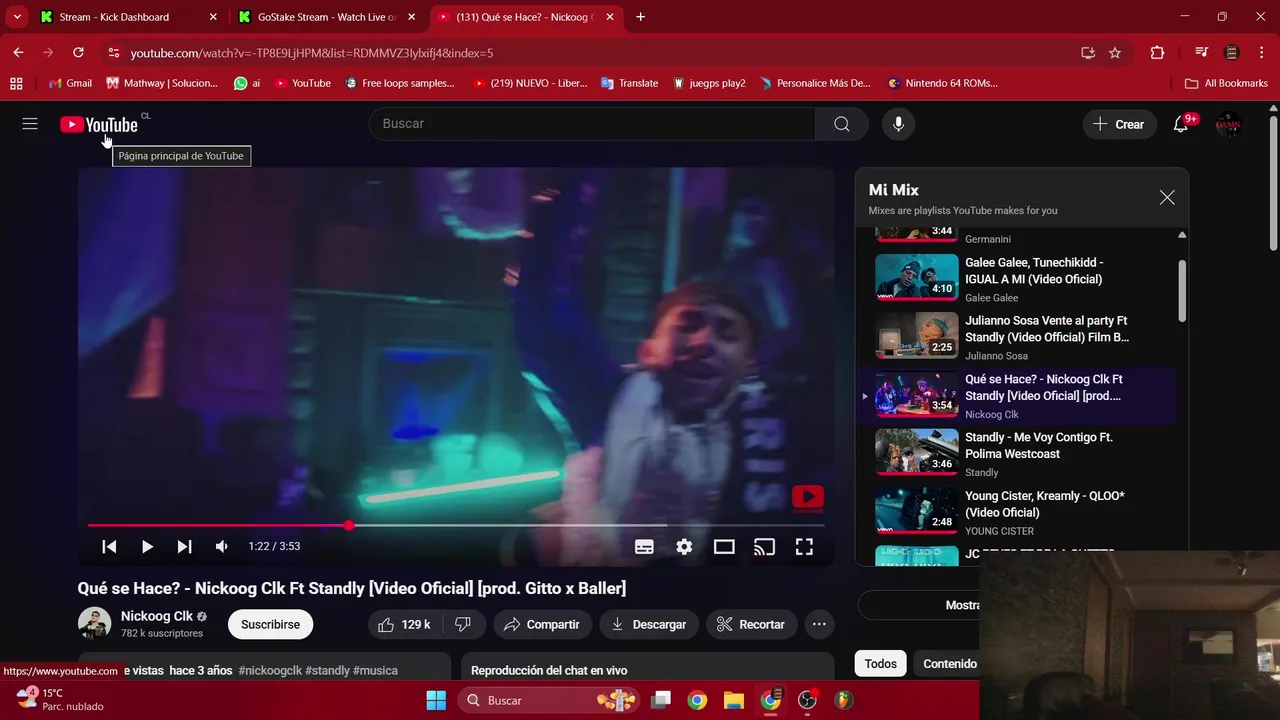The width and height of the screenshot is (1280, 720).
Task: Seek on the red video progress bar
Action: (456, 525)
